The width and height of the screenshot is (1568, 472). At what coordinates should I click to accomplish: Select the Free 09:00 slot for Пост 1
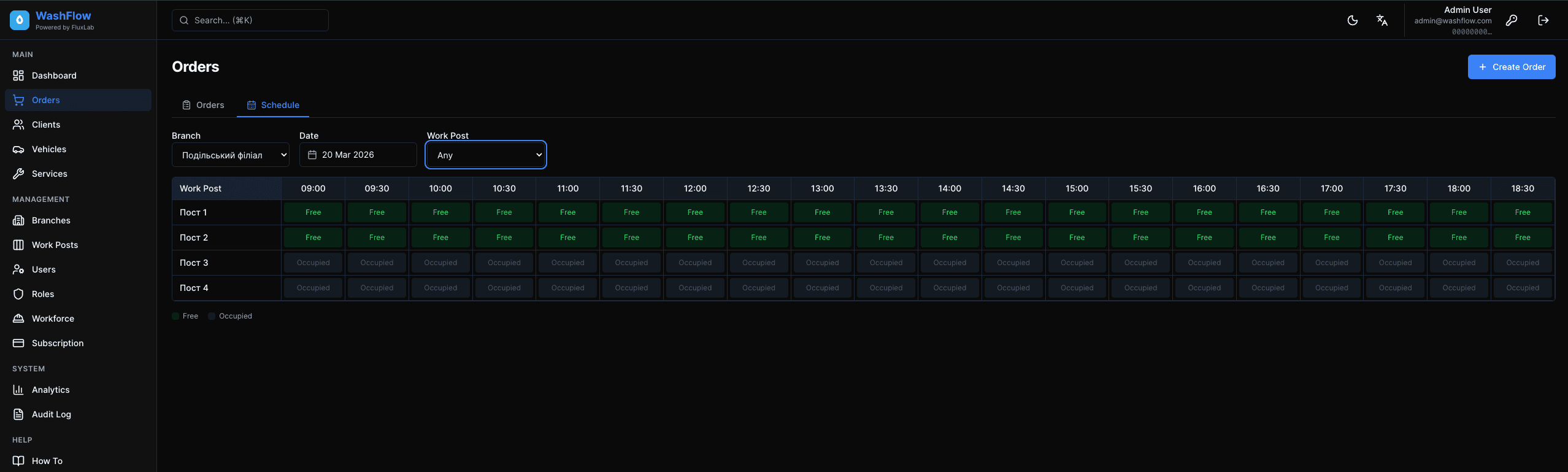[313, 212]
